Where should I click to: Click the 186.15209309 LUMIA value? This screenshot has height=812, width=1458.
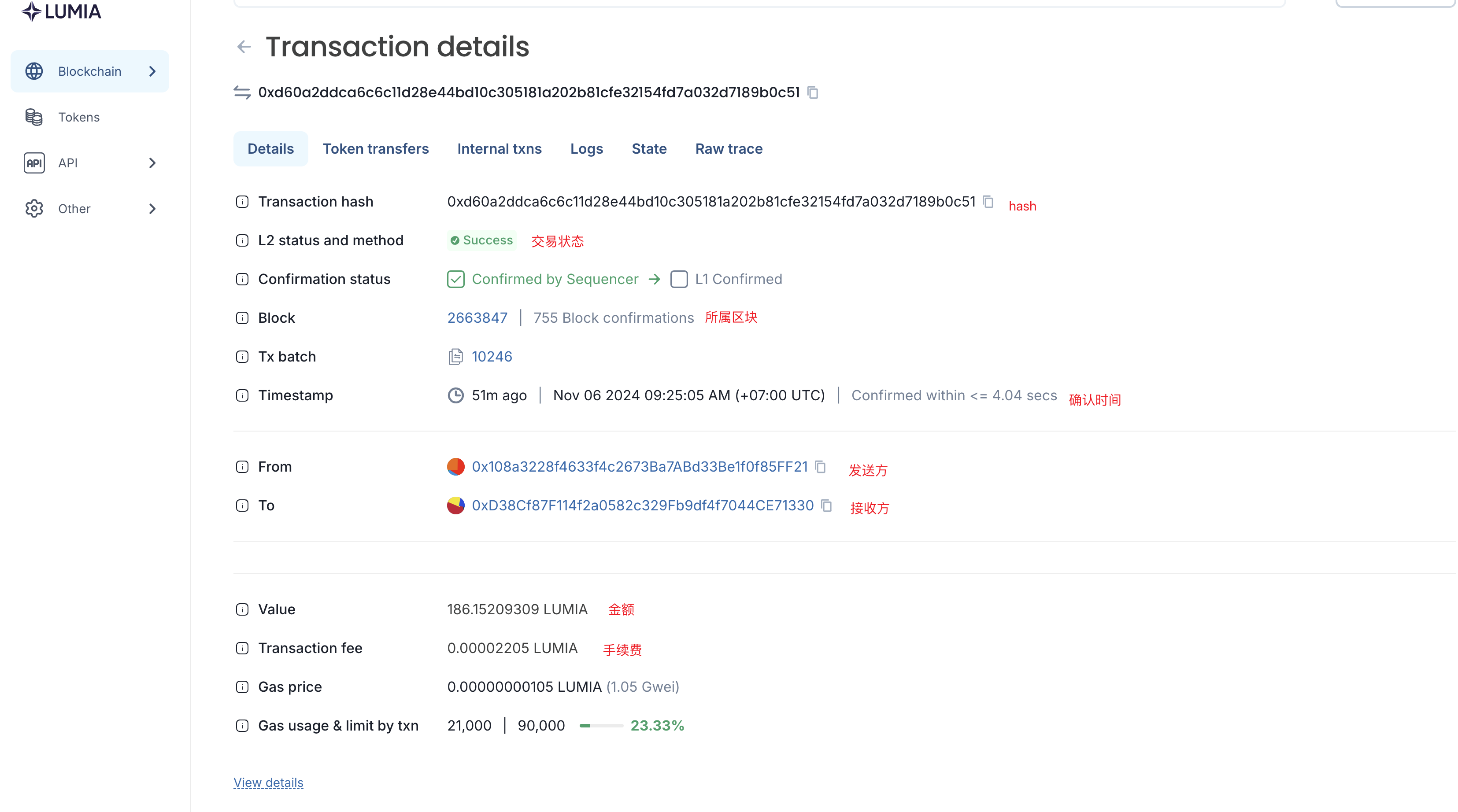517,609
